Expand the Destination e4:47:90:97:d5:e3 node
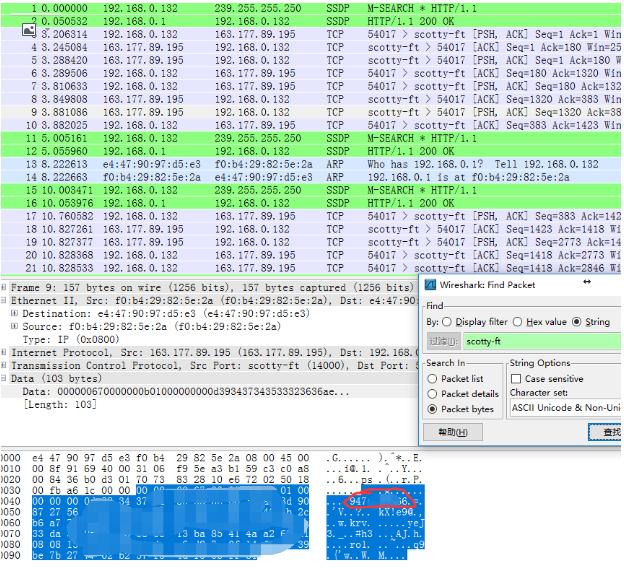 click(x=14, y=313)
